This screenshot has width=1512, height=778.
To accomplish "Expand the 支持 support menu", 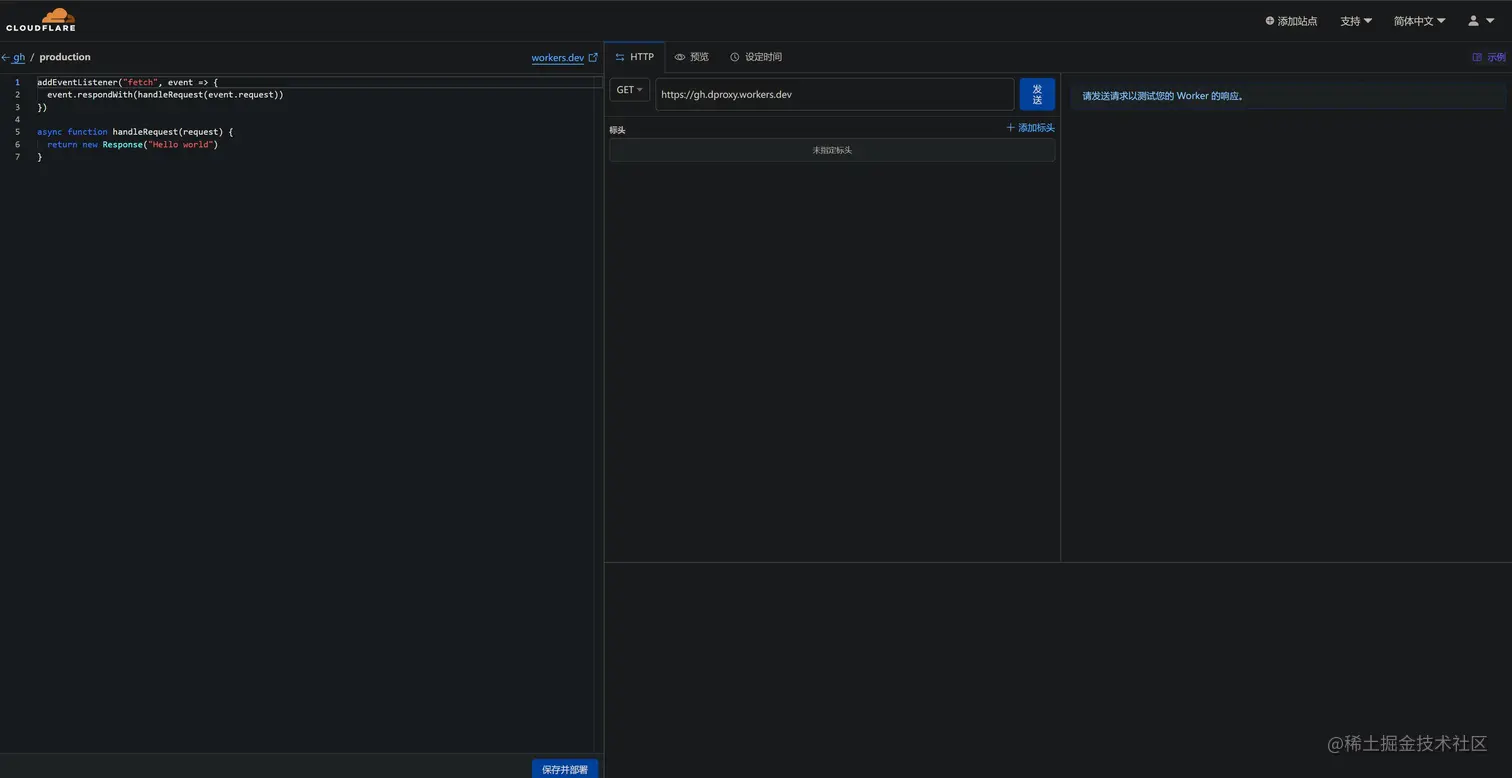I will [1356, 21].
